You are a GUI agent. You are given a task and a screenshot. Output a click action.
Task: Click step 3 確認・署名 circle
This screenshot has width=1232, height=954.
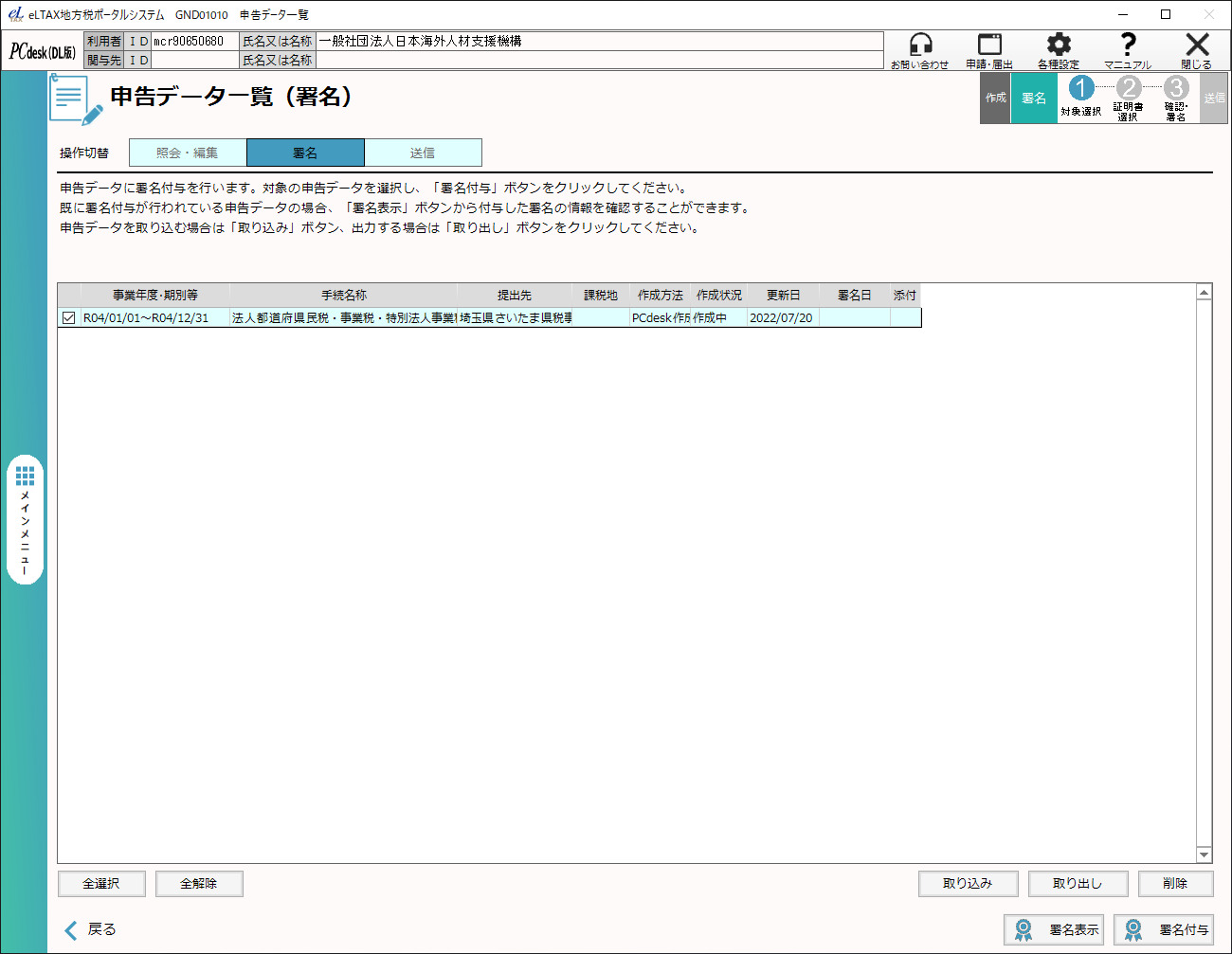coord(1175,88)
